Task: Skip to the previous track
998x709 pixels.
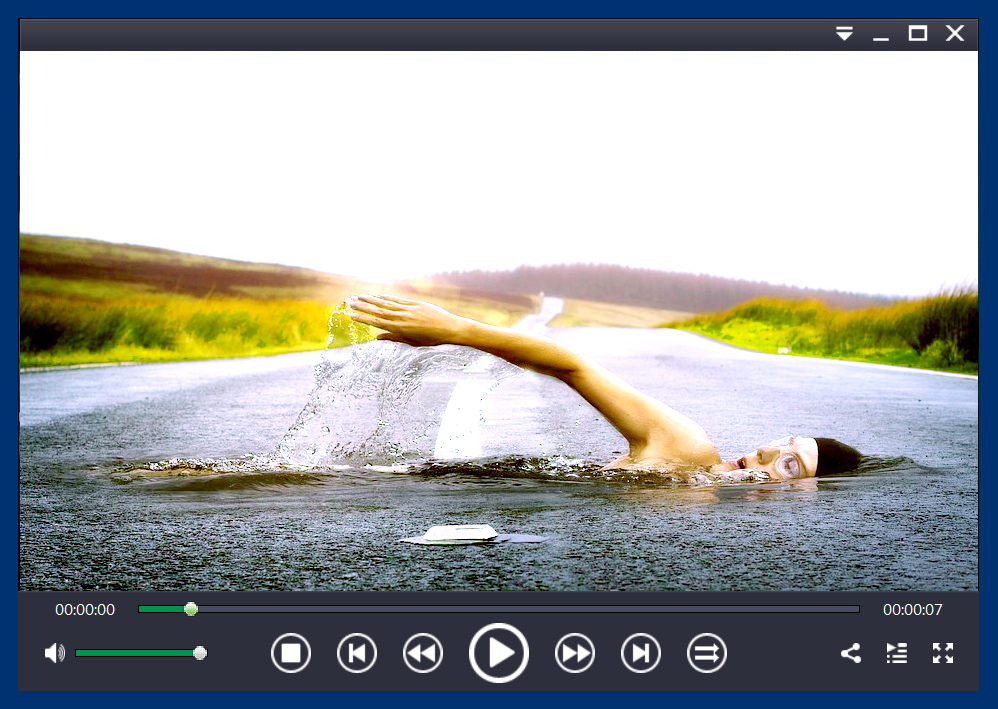Action: point(357,654)
